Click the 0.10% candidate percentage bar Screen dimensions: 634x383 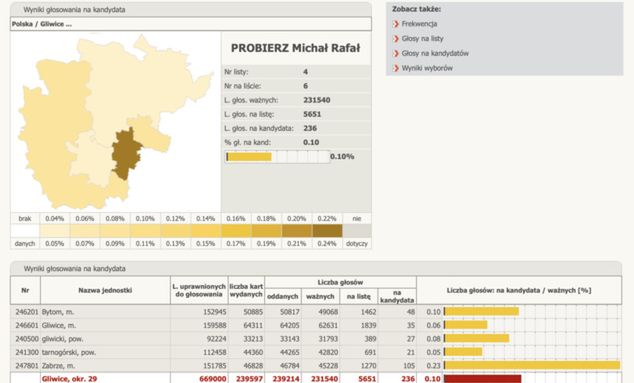(277, 157)
